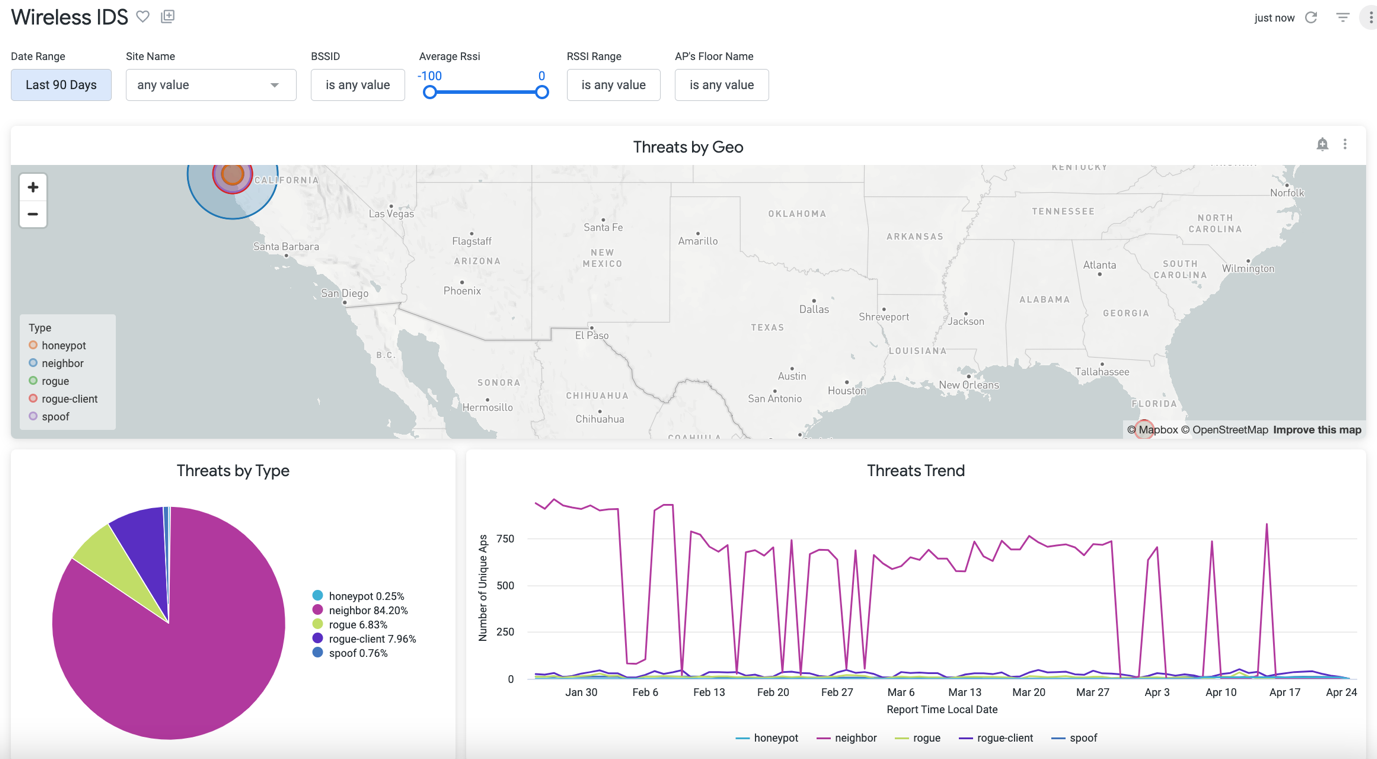Toggle honeypot series in Threats Trend legend
Image resolution: width=1377 pixels, height=759 pixels.
pyautogui.click(x=766, y=738)
